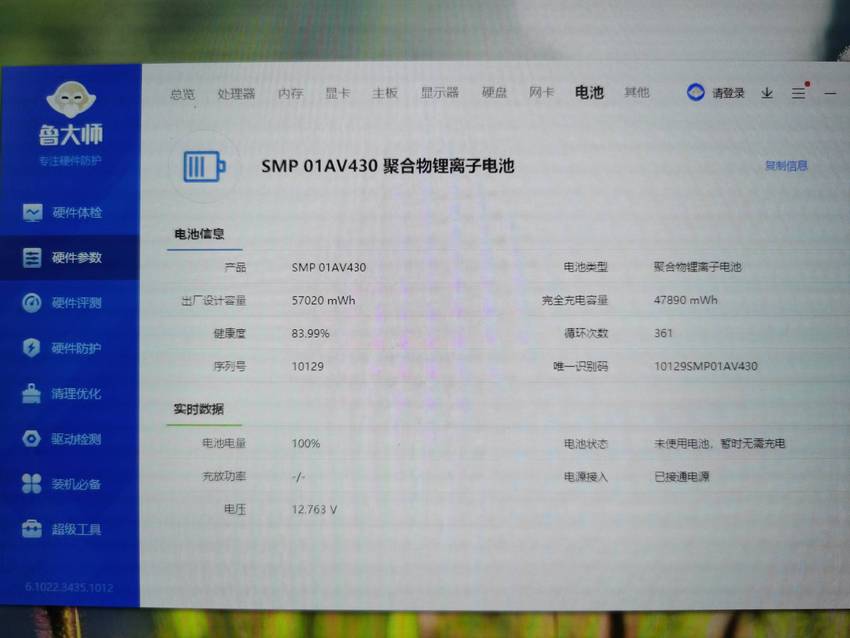850x638 pixels.
Task: Open the 装机必备 menu label
Action: [76, 484]
